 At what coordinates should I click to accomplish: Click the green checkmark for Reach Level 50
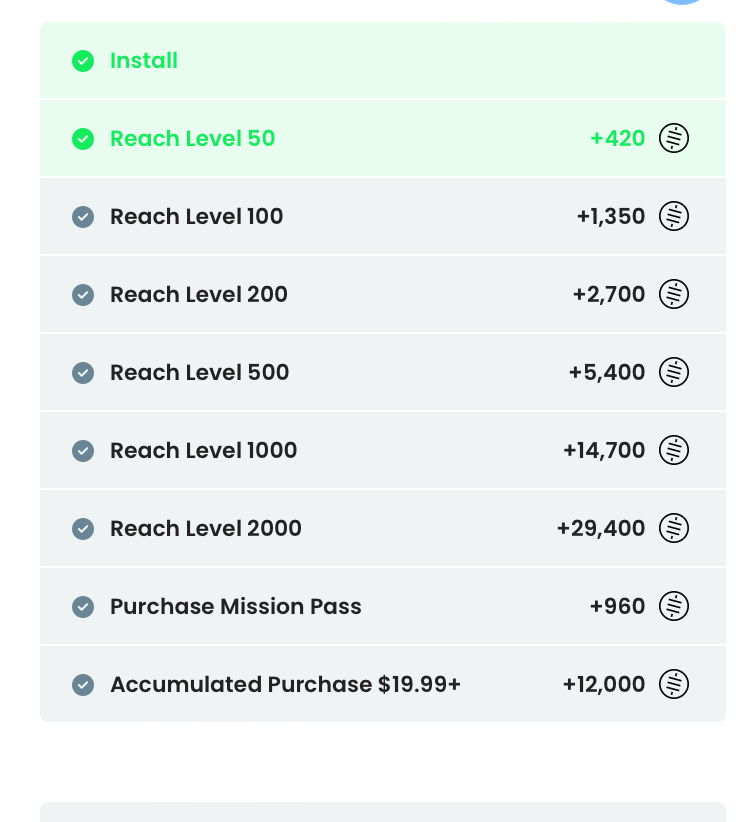(x=83, y=139)
